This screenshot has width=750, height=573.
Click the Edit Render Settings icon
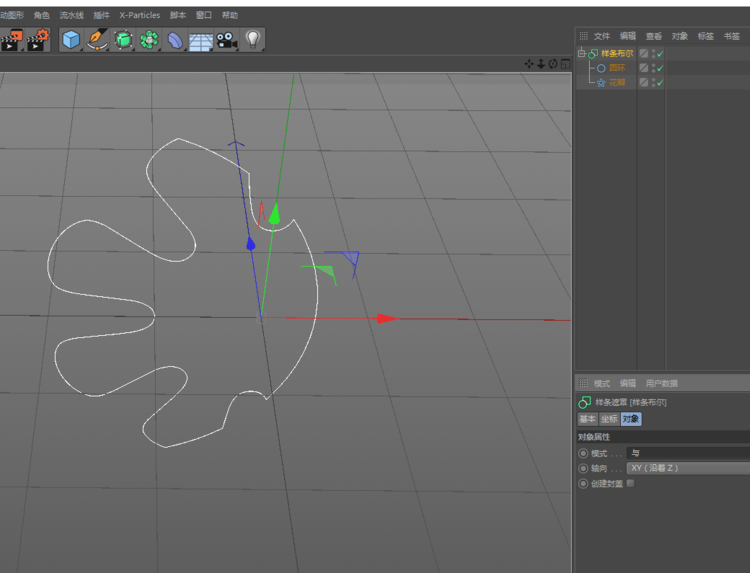click(37, 40)
